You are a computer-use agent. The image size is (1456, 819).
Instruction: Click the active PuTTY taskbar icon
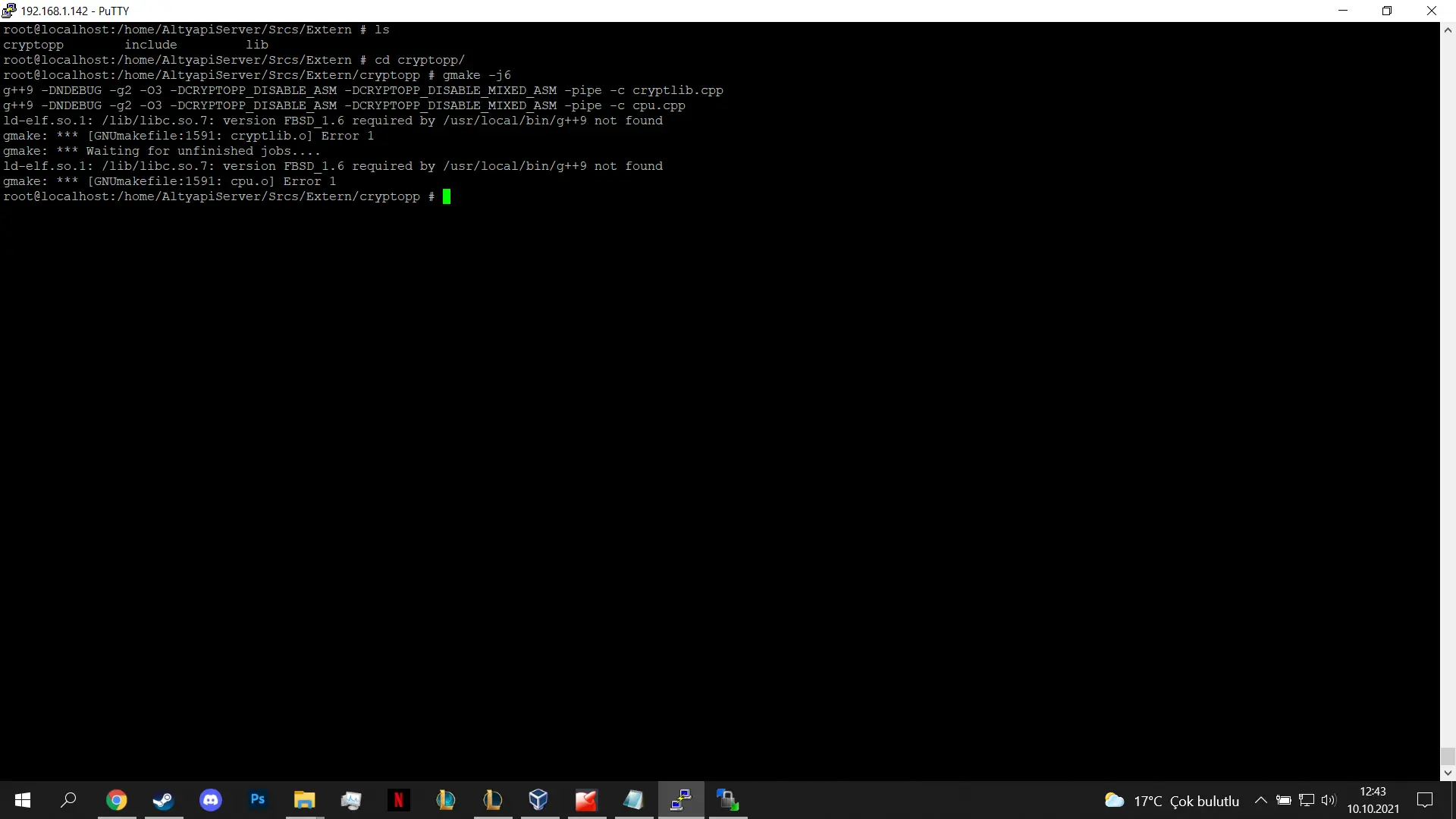(x=680, y=800)
